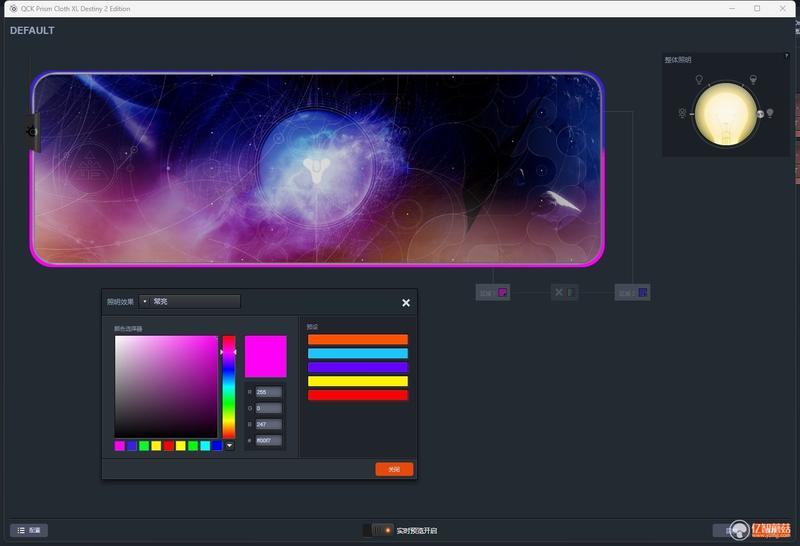Screen dimensions: 800x546
Task: Open the 配置 configurations list button
Action: tap(29, 530)
